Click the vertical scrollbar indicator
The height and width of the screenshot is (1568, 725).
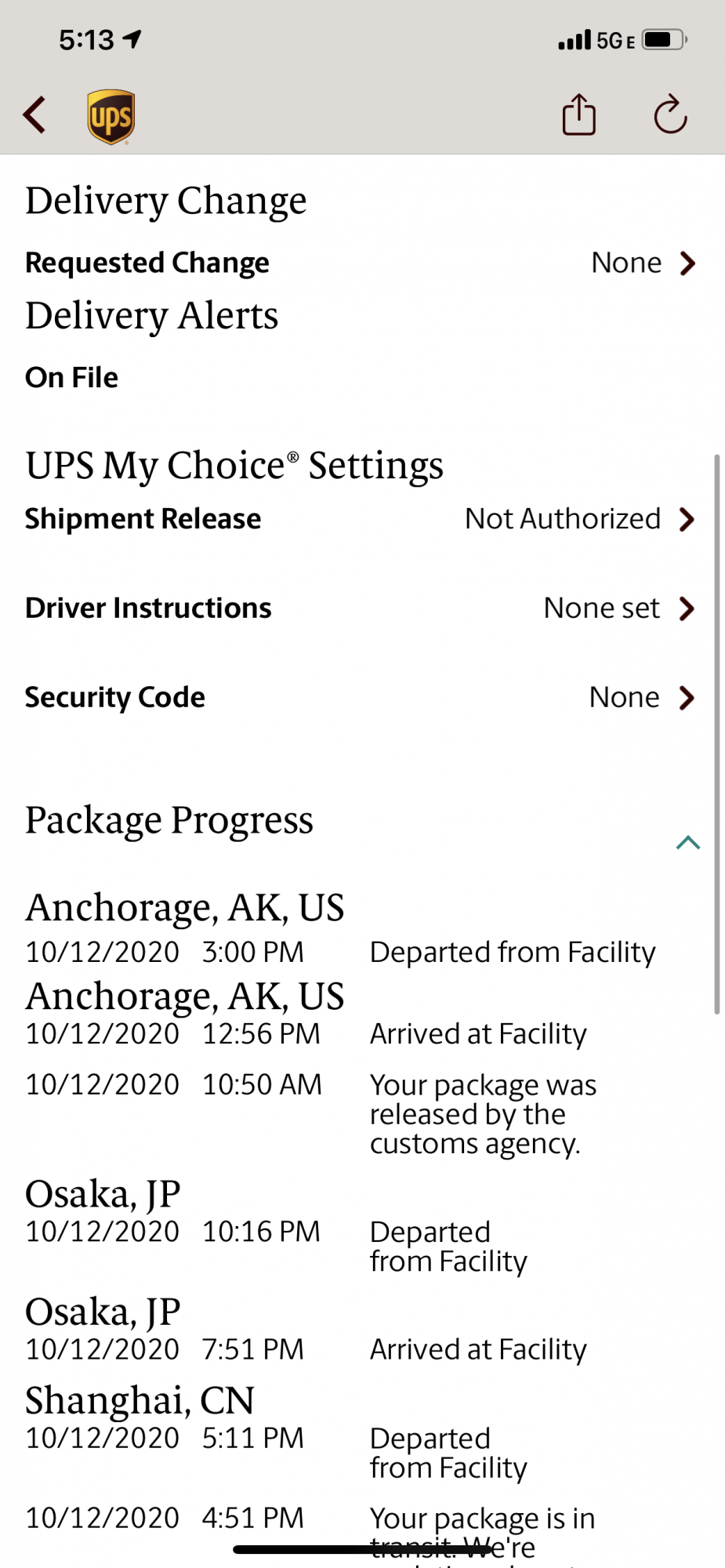coord(716,734)
